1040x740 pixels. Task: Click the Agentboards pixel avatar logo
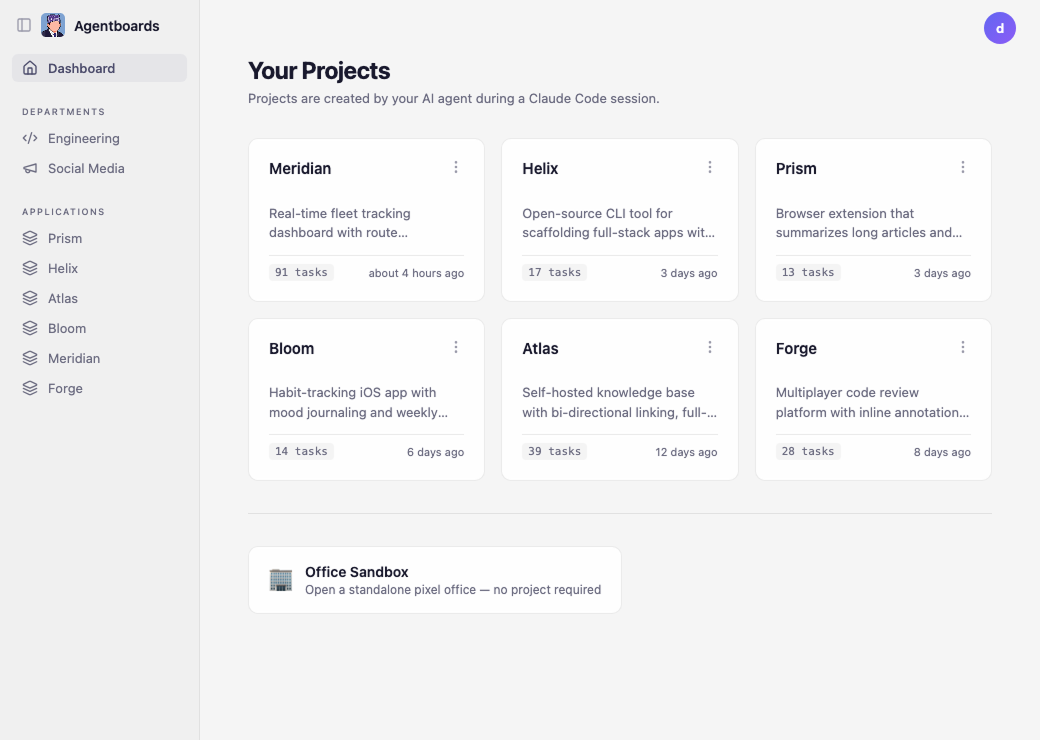[x=52, y=25]
